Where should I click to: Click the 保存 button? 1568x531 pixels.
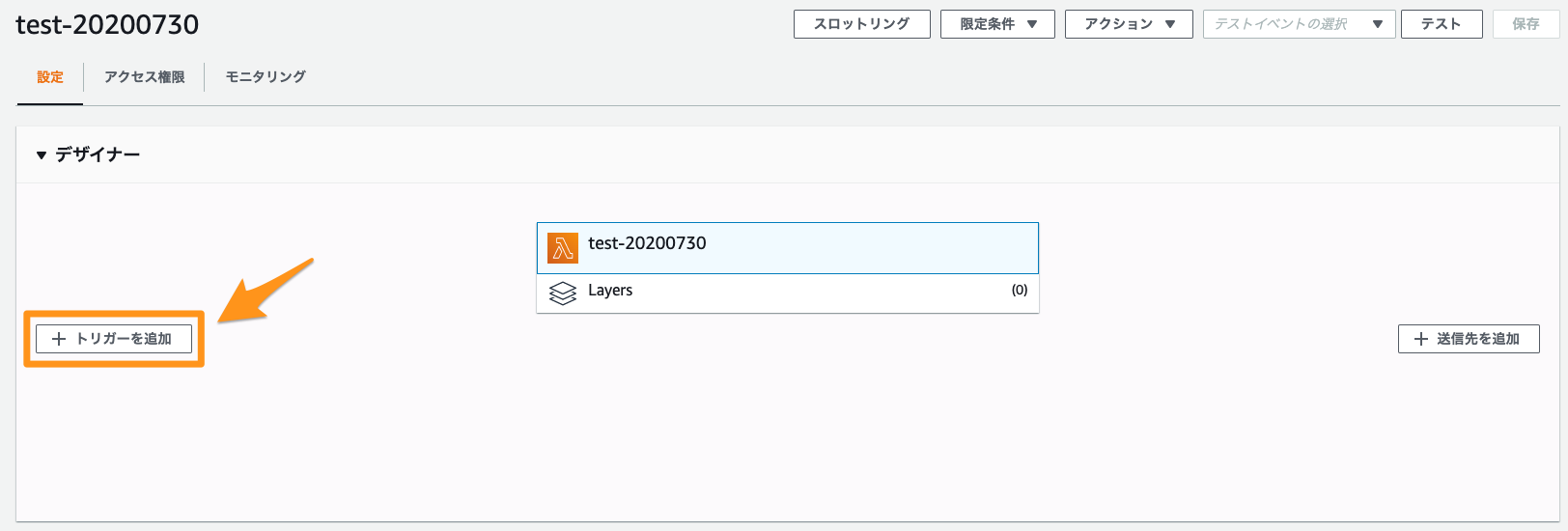click(1526, 24)
